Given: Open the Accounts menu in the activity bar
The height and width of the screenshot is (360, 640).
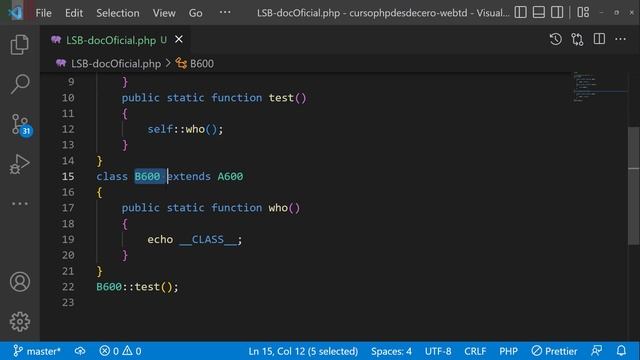Looking at the screenshot, I should click(20, 282).
